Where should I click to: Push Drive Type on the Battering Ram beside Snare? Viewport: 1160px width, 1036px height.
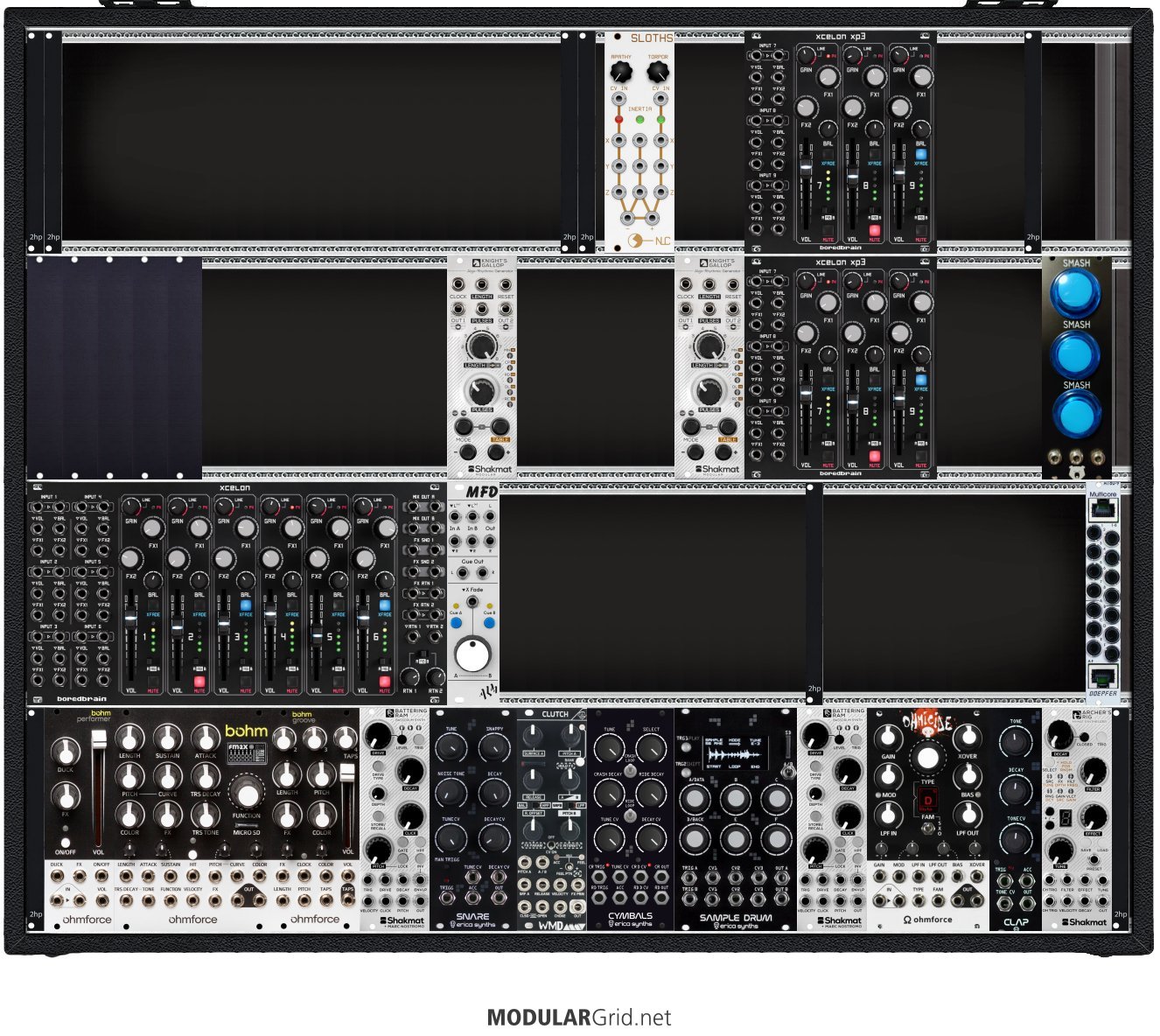coord(378,767)
